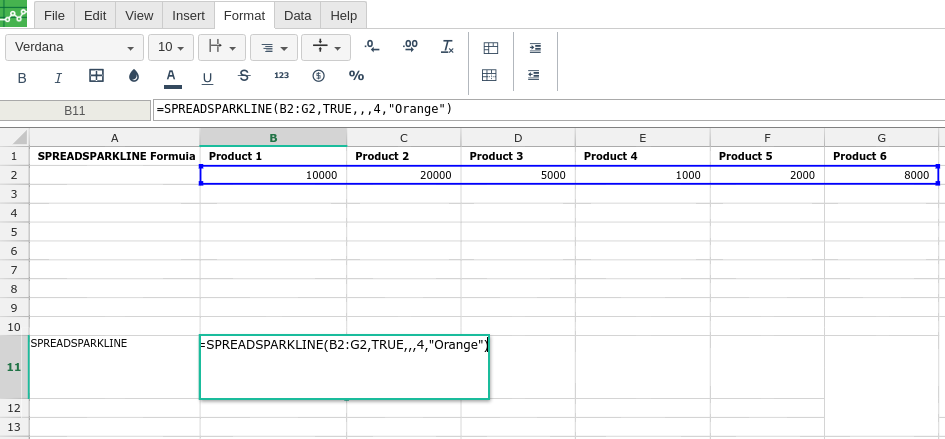Apply currency number format
Image resolution: width=945 pixels, height=439 pixels.
(319, 75)
